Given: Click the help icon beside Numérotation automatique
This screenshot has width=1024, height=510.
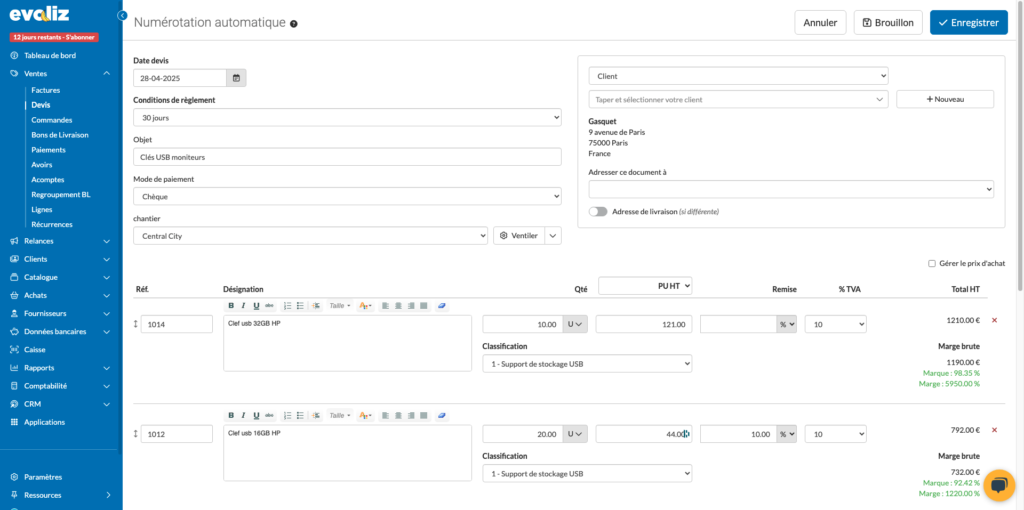Looking at the screenshot, I should tap(294, 23).
